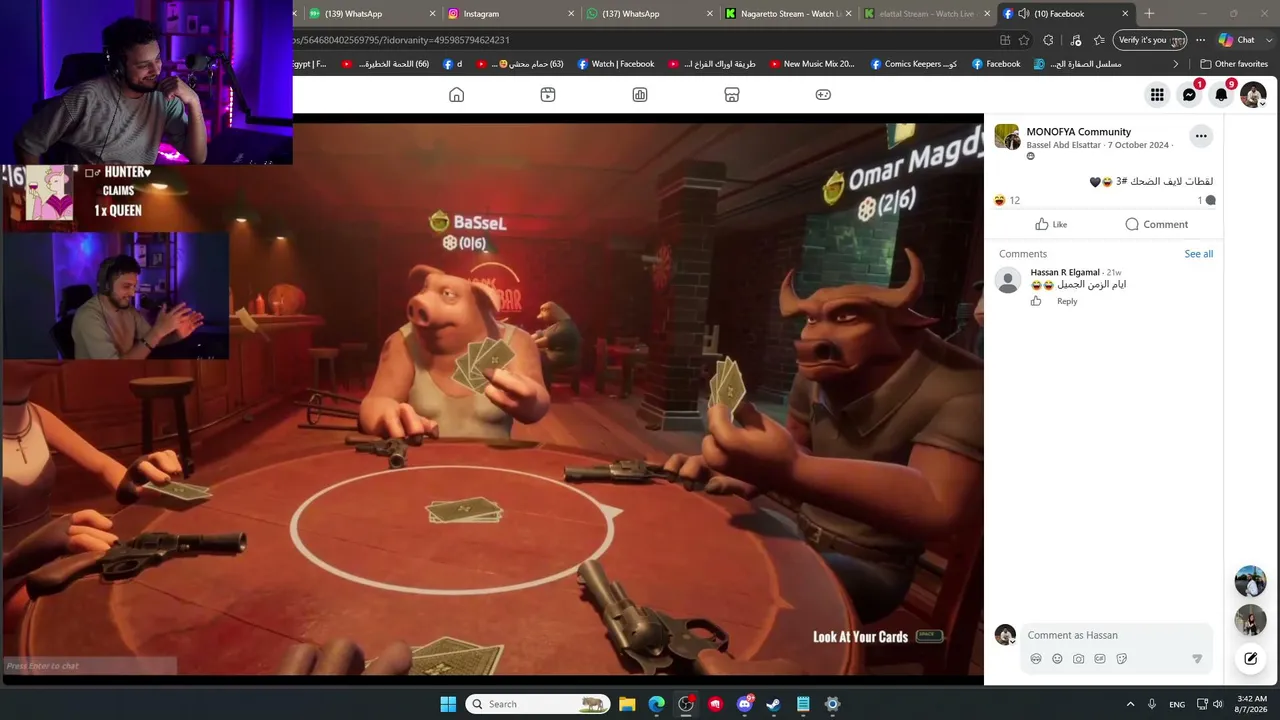Open second chat head avatar
The image size is (1280, 720).
1250,621
